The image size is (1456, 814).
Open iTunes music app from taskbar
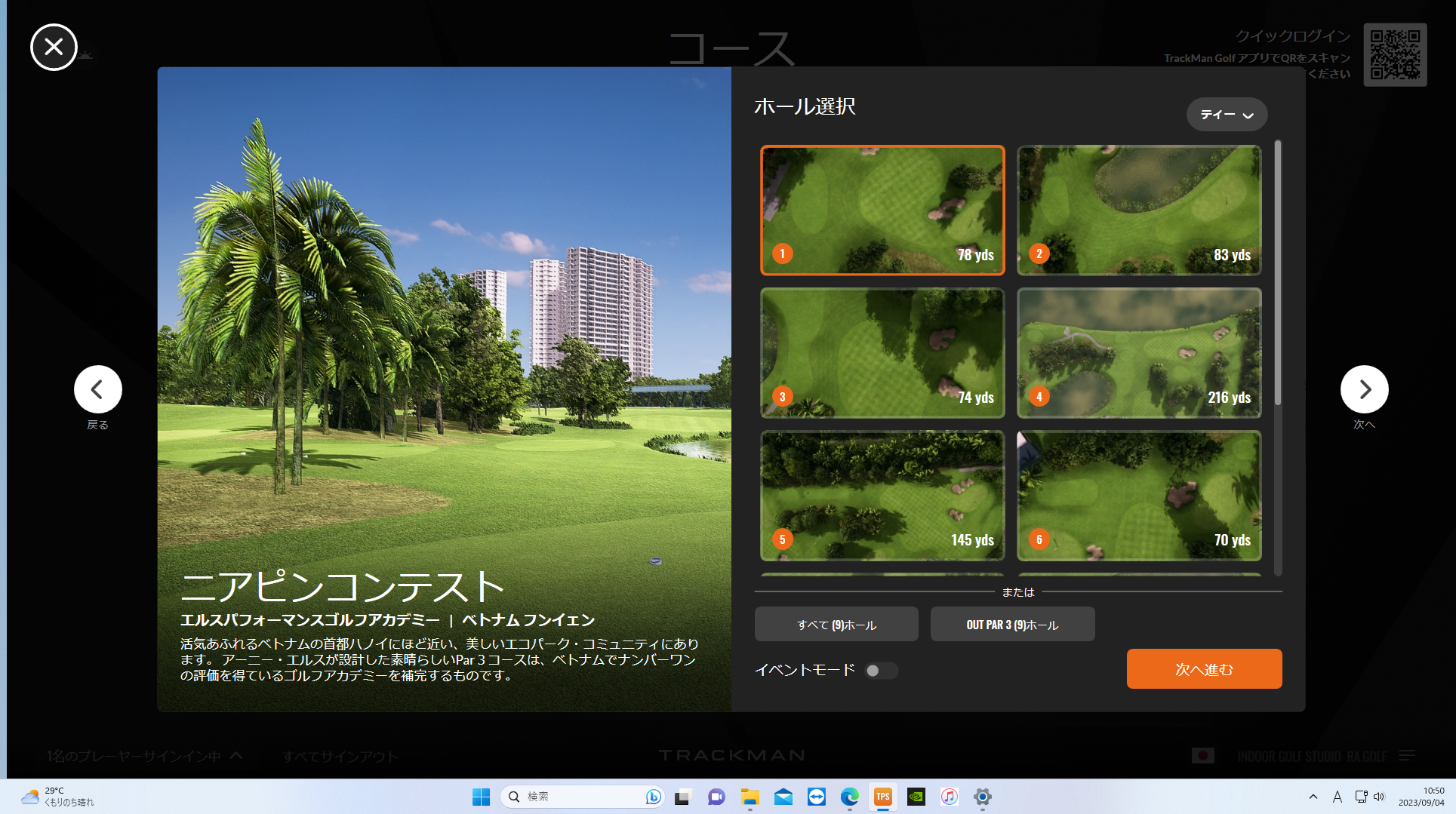(949, 797)
